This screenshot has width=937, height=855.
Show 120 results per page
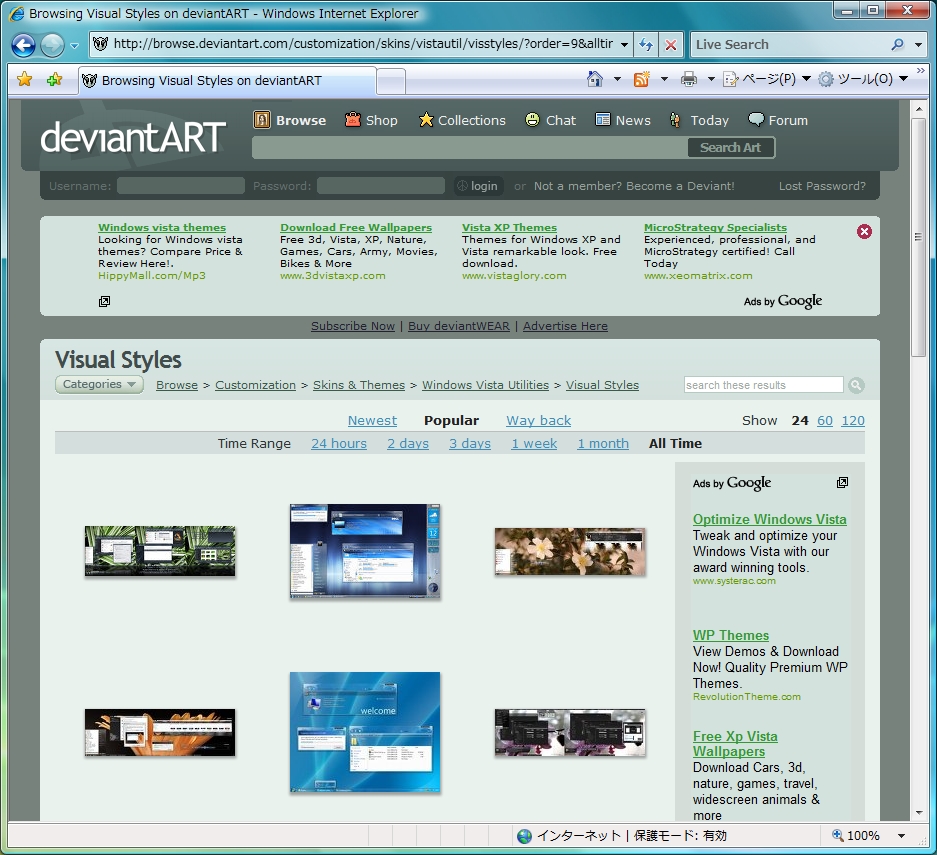click(853, 421)
